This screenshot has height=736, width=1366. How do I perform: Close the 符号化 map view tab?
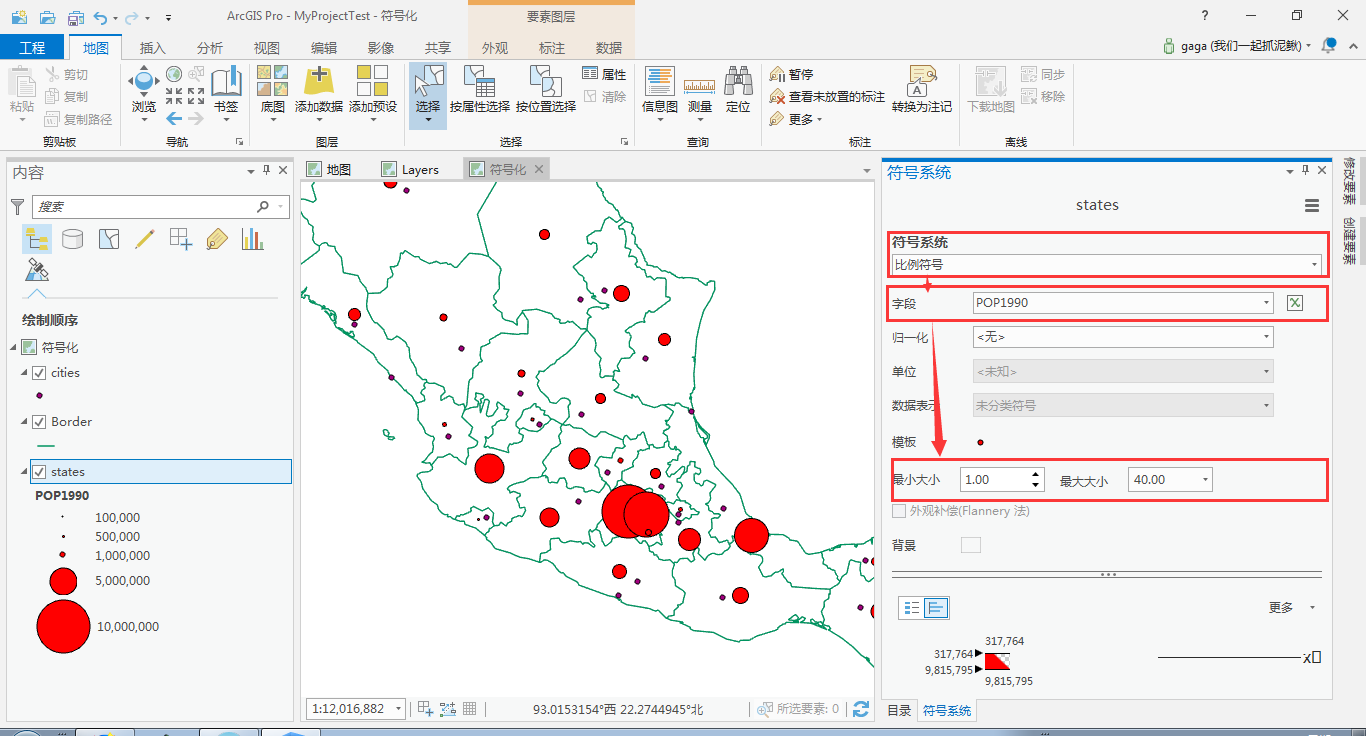(x=539, y=170)
